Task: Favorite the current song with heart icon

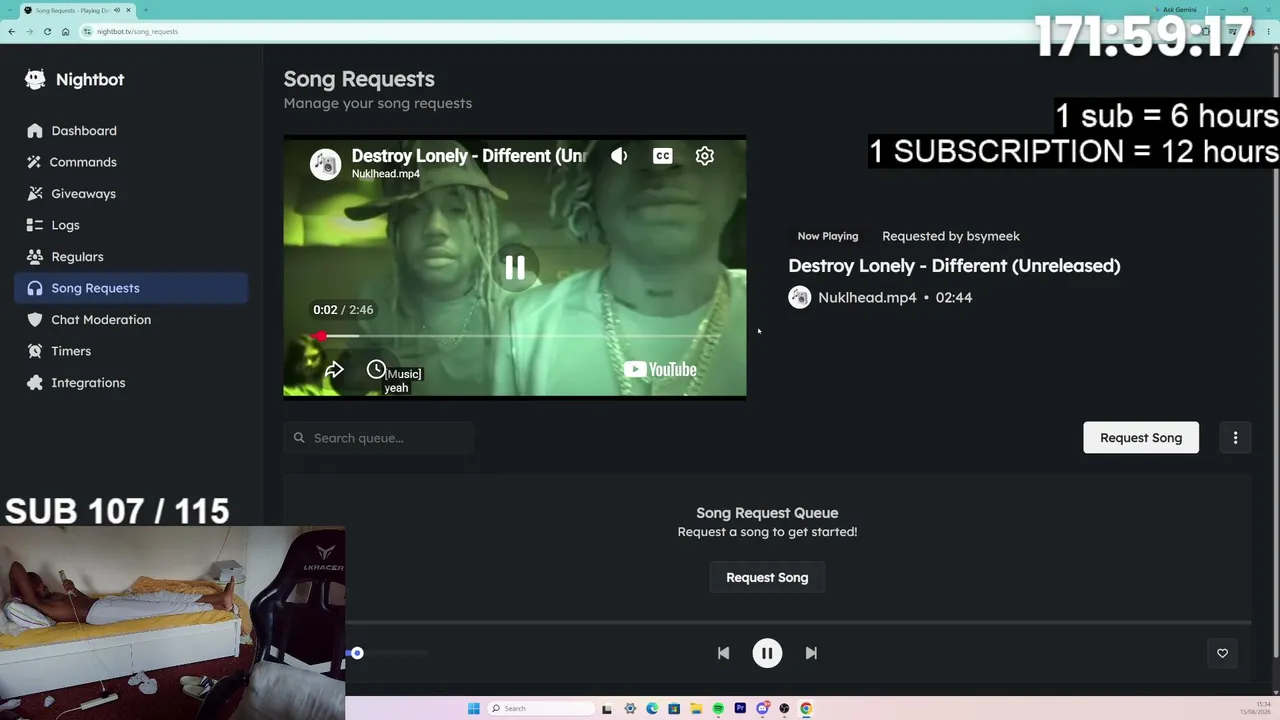Action: [1222, 653]
